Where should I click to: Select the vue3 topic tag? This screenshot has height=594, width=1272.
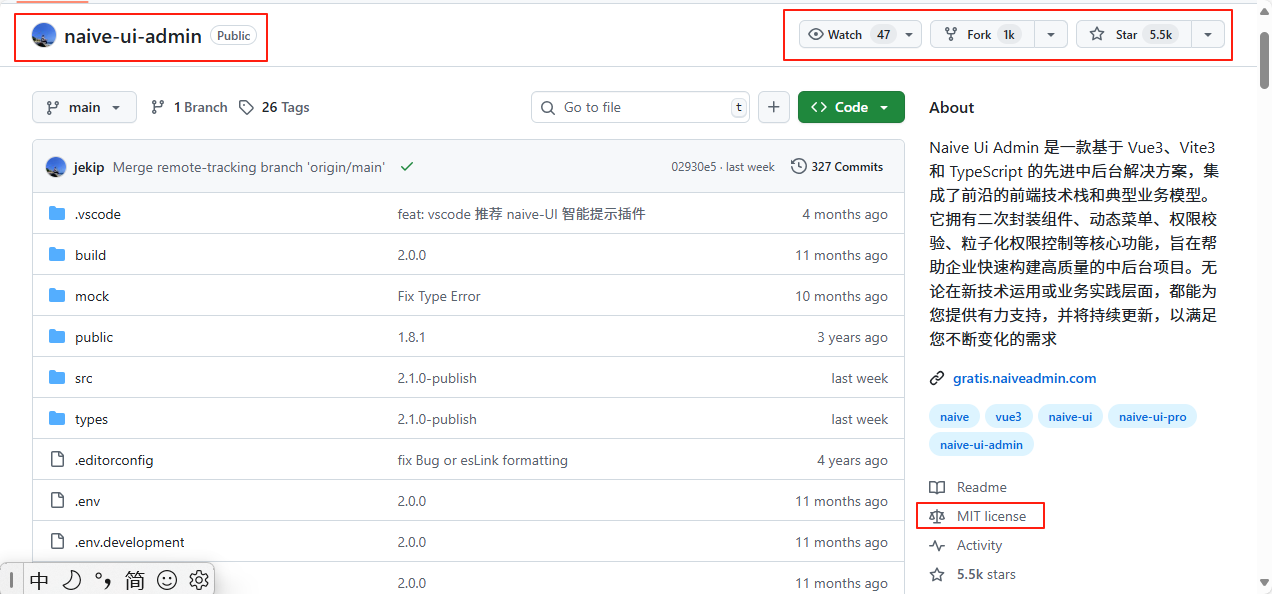[x=1009, y=417]
